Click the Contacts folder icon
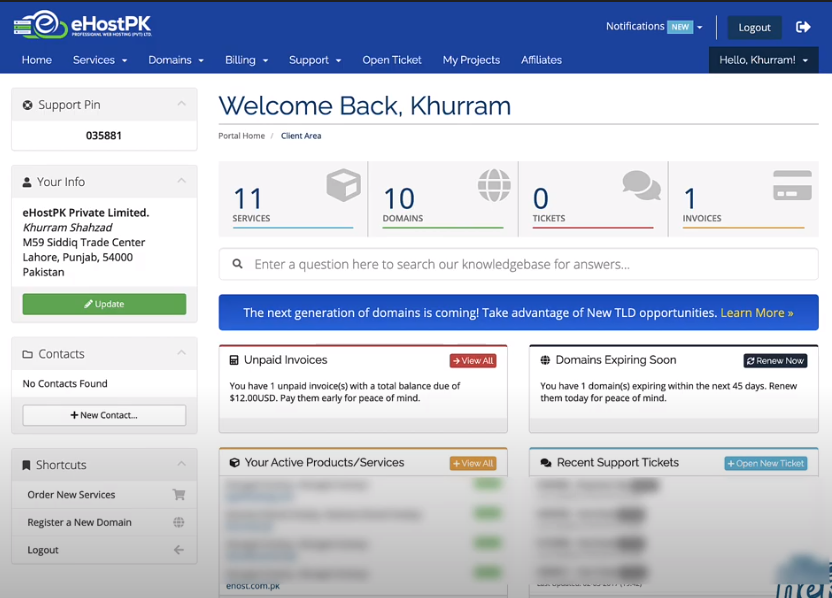This screenshot has height=598, width=832. pos(28,354)
